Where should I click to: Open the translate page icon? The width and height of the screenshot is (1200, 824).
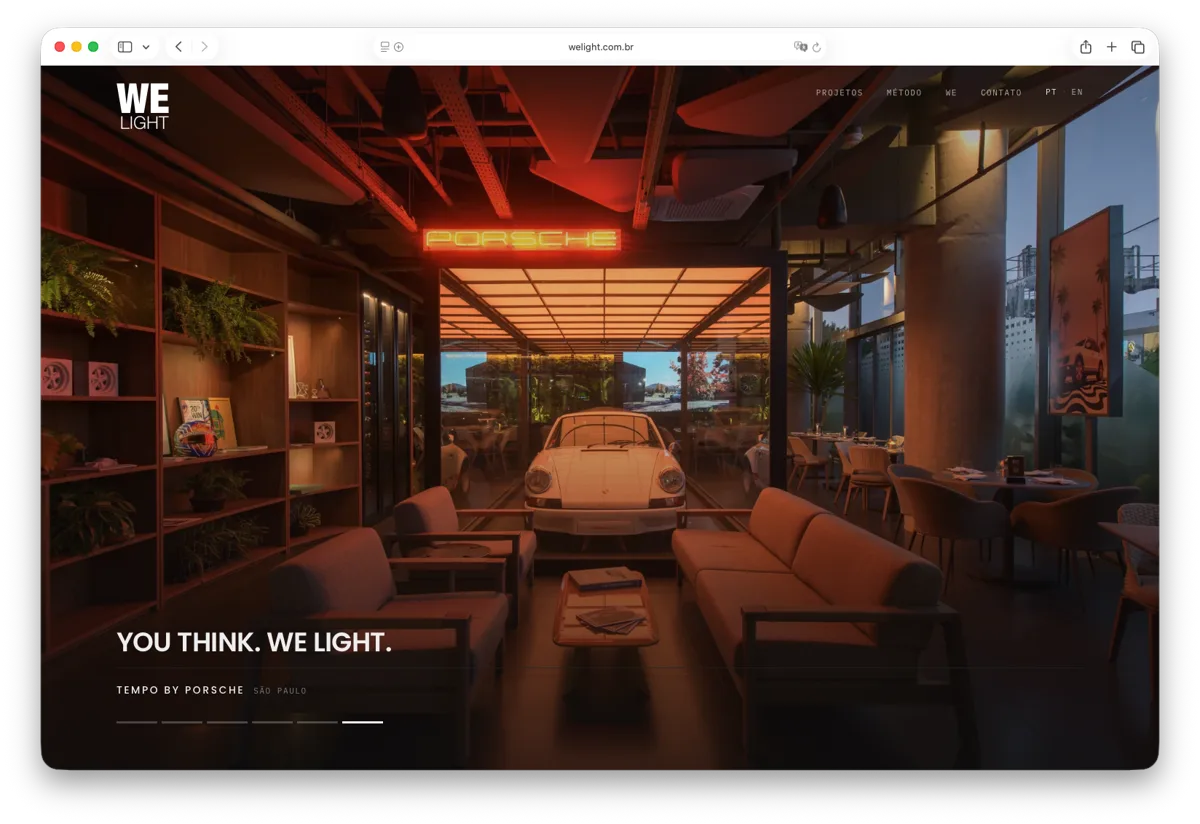click(x=800, y=47)
